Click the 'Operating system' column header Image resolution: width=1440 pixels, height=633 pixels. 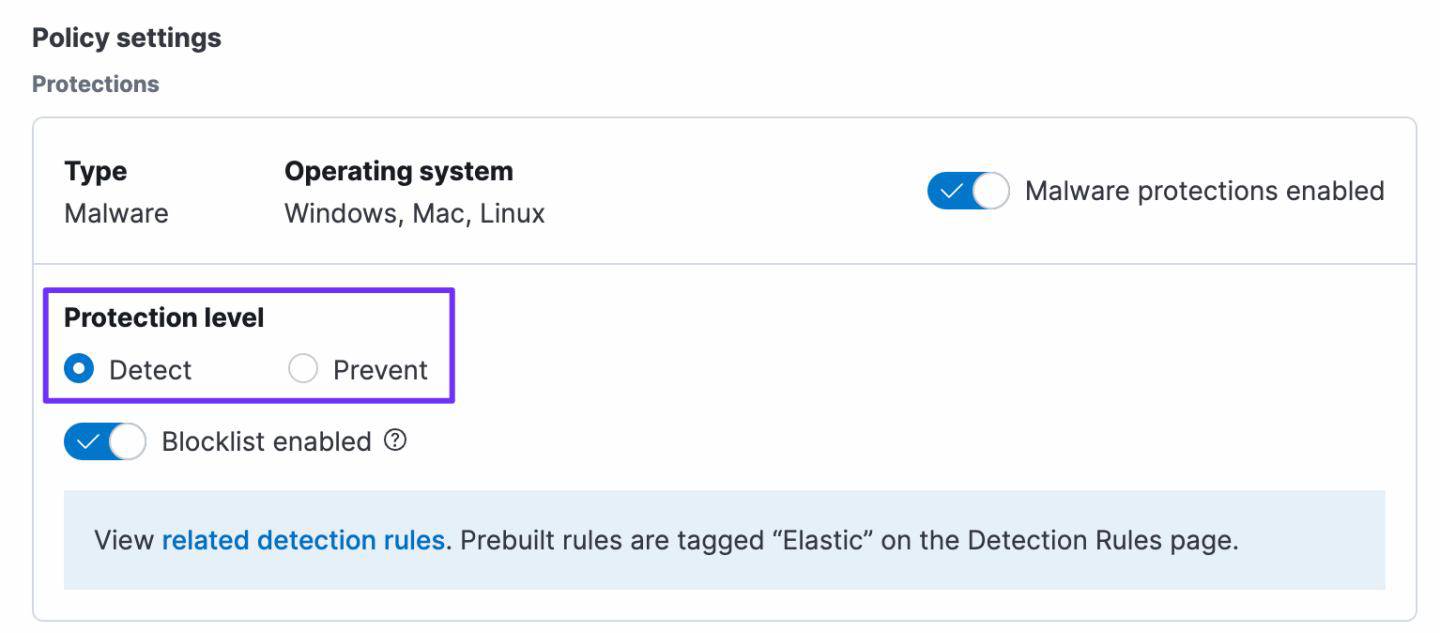click(x=398, y=171)
